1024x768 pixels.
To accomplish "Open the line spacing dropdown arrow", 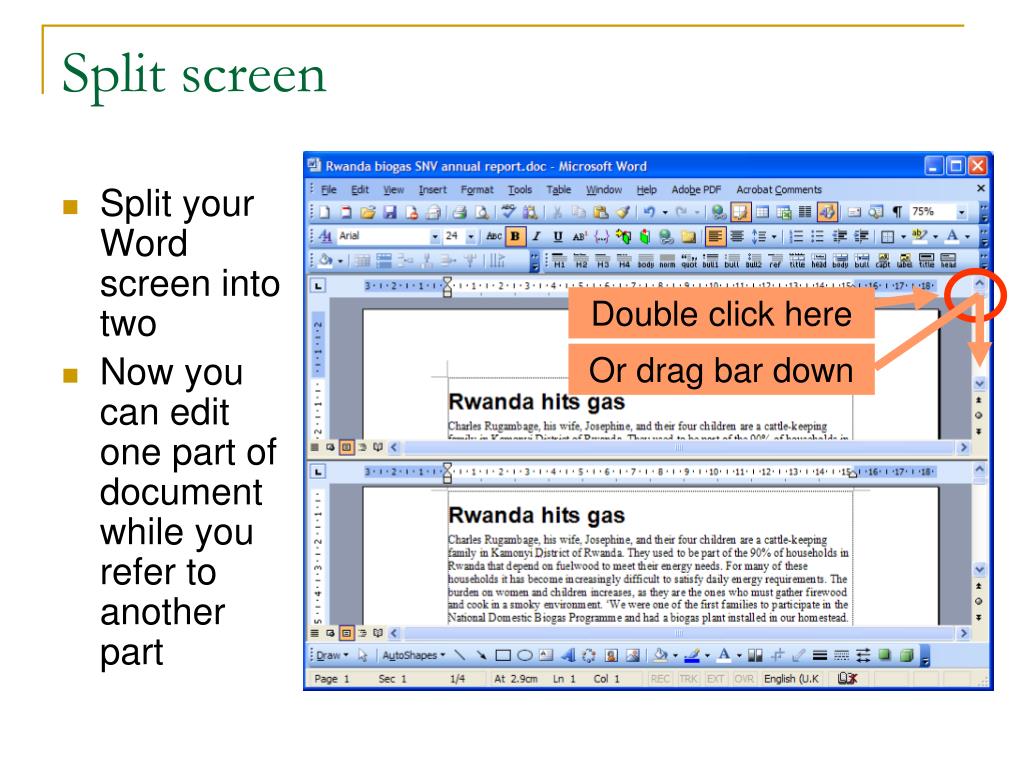I will coord(774,236).
